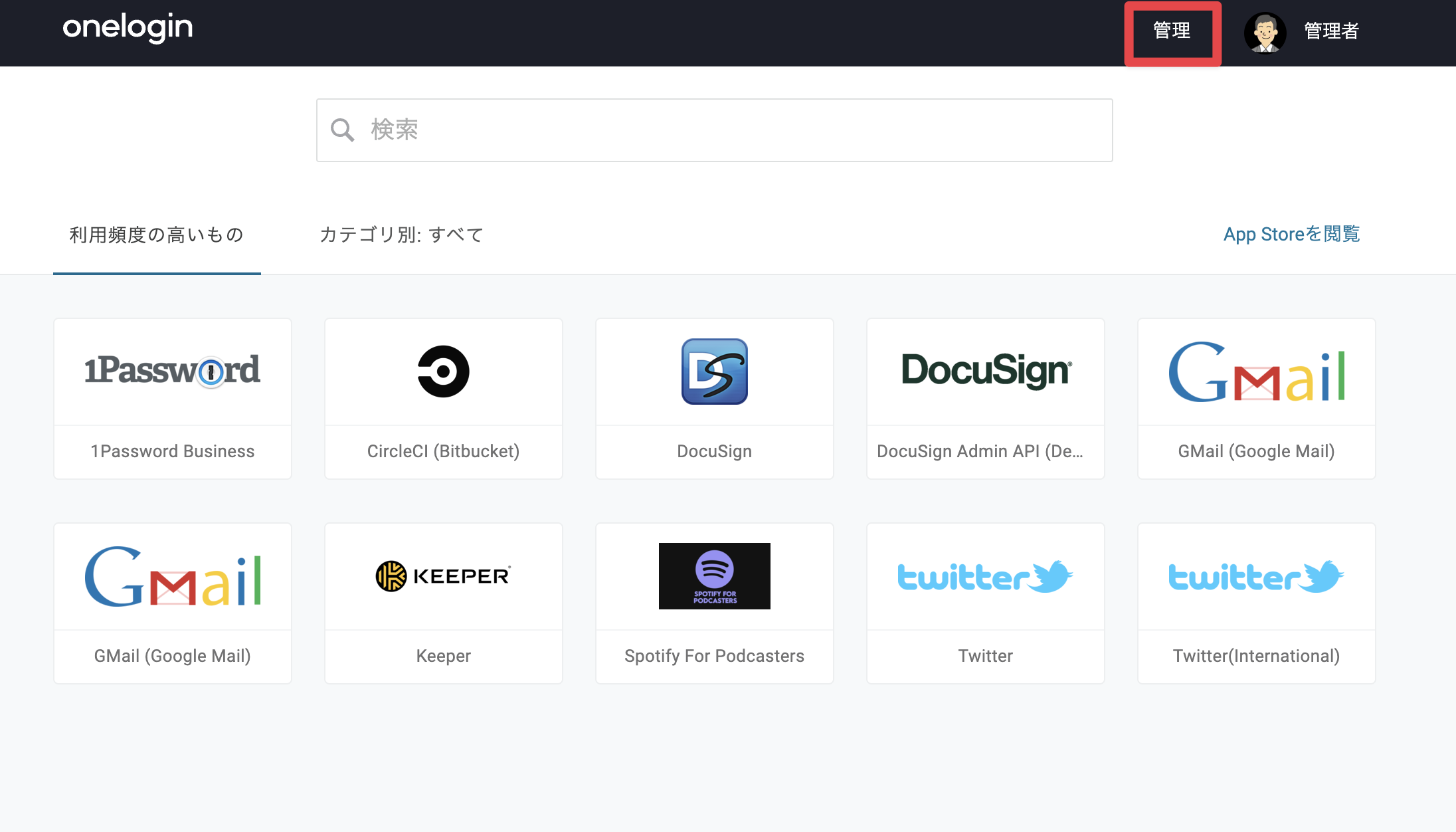Open the App Storeを閲覧 link
This screenshot has width=1456, height=832.
[x=1292, y=234]
